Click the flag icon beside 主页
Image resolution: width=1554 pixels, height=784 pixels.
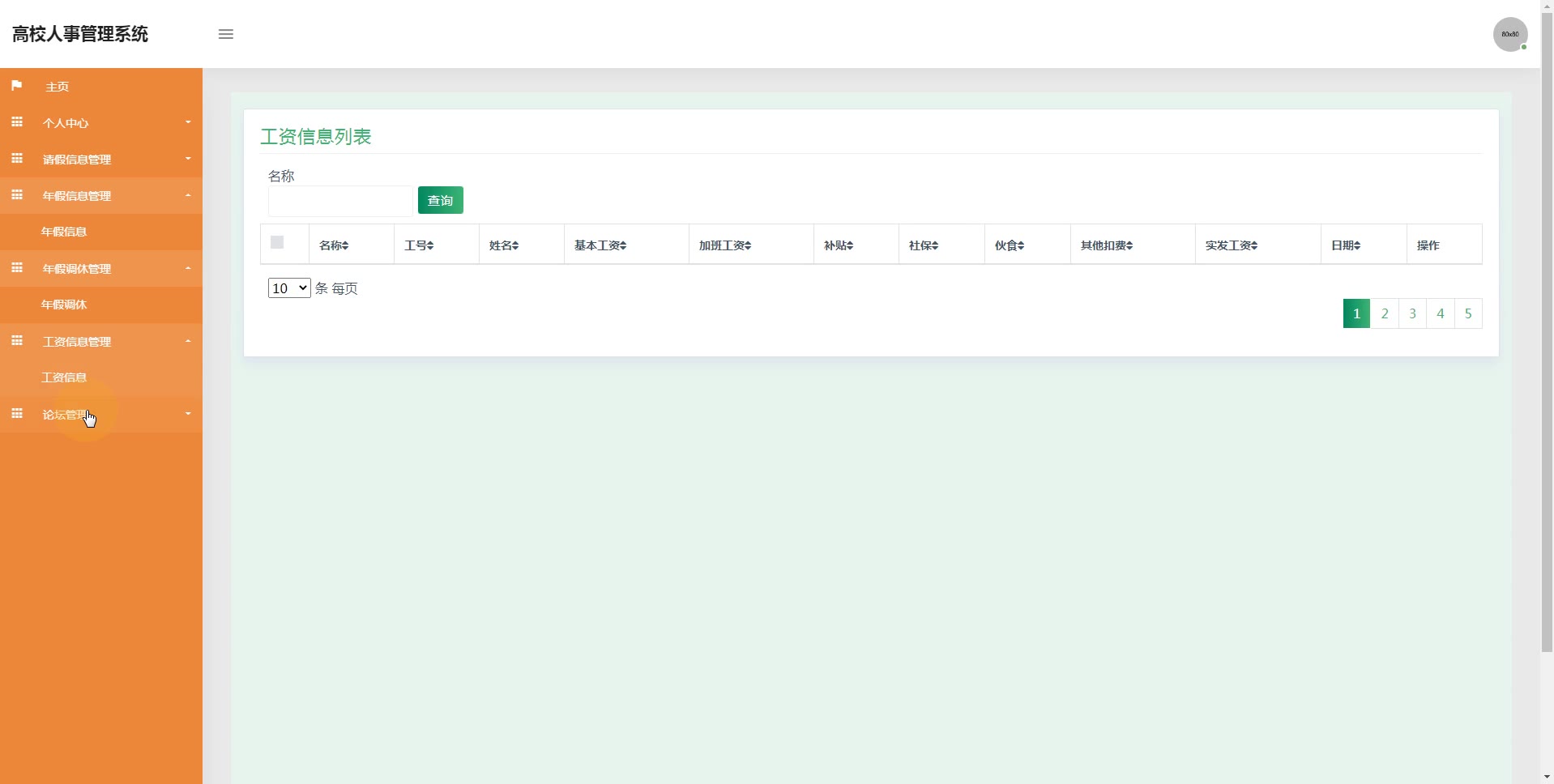(x=16, y=86)
